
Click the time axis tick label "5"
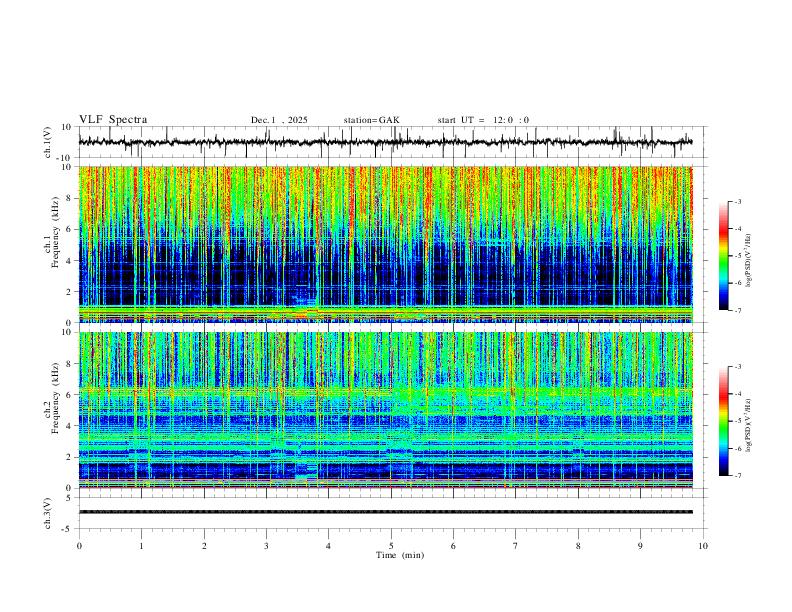click(391, 546)
